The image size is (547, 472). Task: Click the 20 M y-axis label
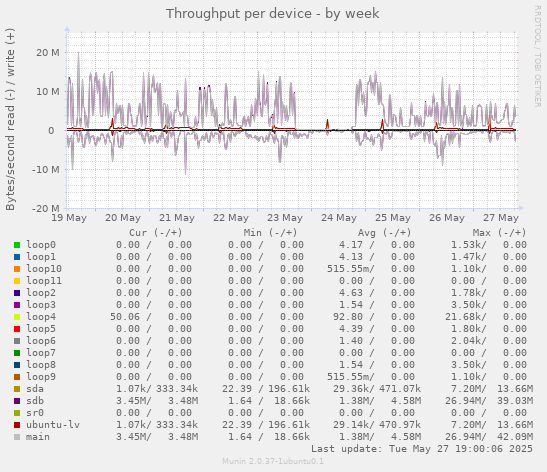coord(48,53)
